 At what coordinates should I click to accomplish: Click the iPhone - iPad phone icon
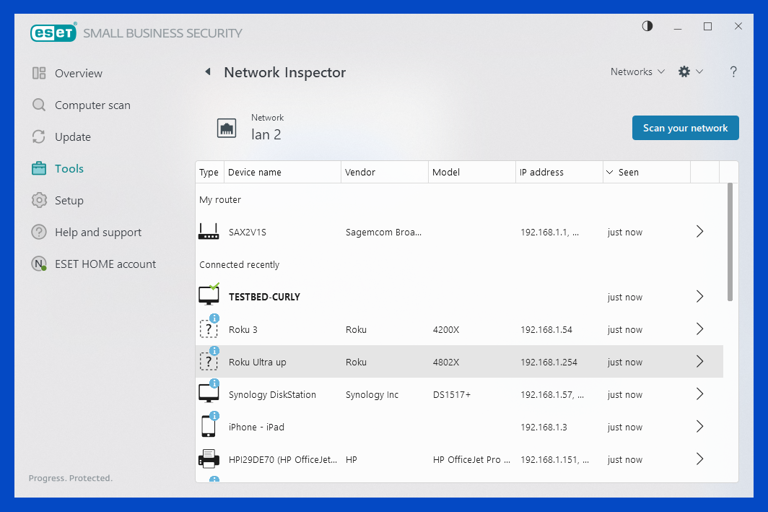208,427
